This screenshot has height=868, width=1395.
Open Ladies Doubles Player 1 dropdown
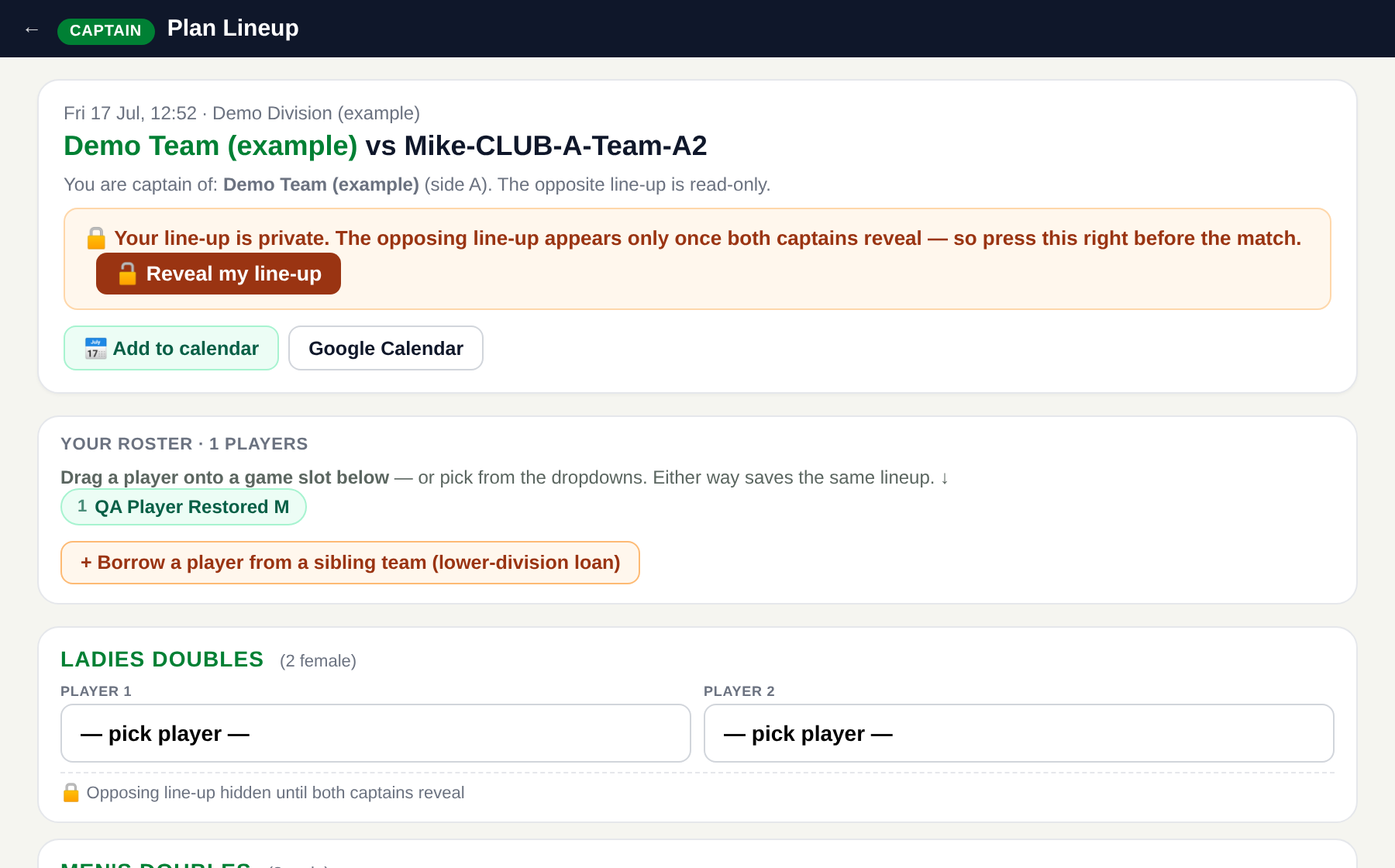tap(376, 733)
